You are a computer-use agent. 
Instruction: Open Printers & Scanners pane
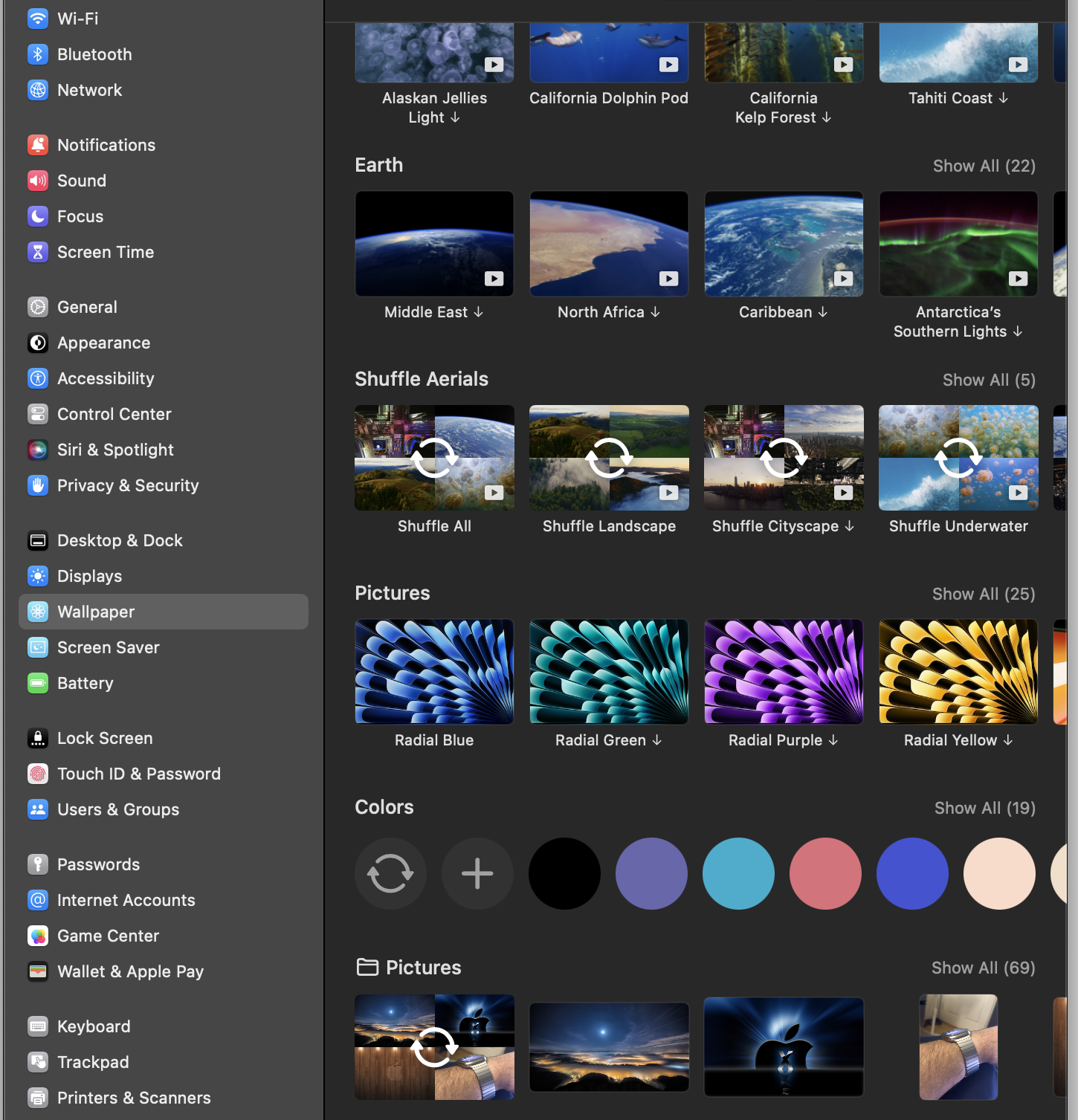[164, 1098]
